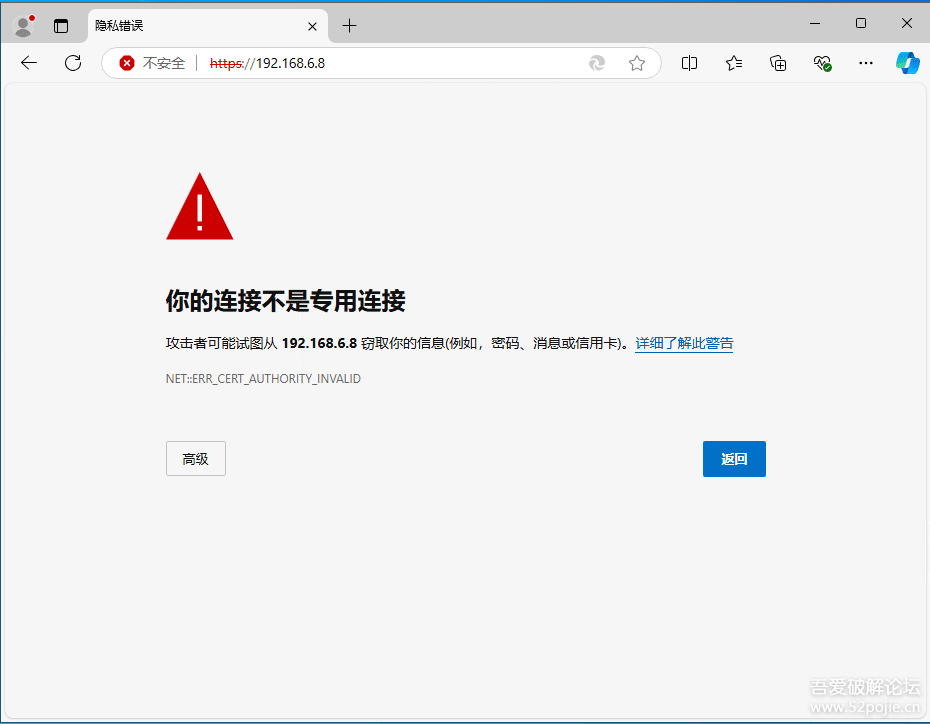Screen dimensions: 930x724
Task: Expand advanced options via 高级
Action: click(195, 458)
